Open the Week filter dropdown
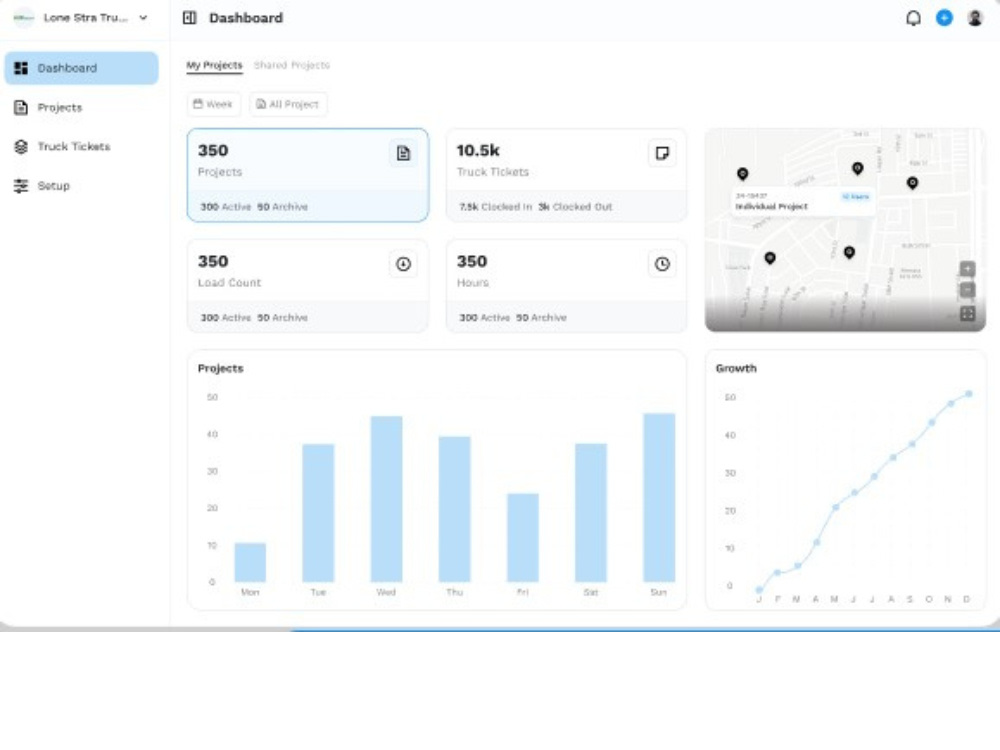 coord(214,104)
